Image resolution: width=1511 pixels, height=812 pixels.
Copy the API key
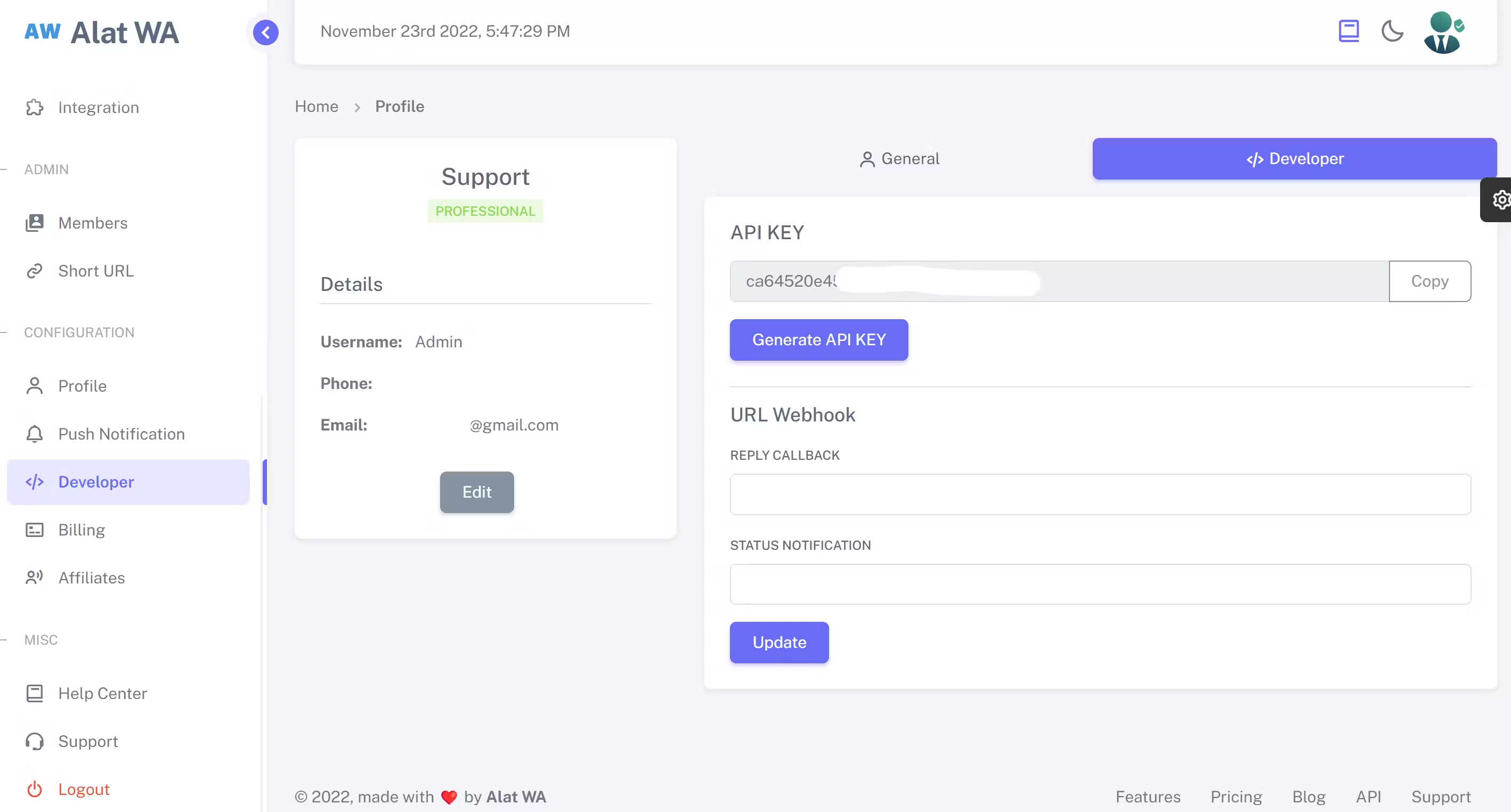[1429, 282]
